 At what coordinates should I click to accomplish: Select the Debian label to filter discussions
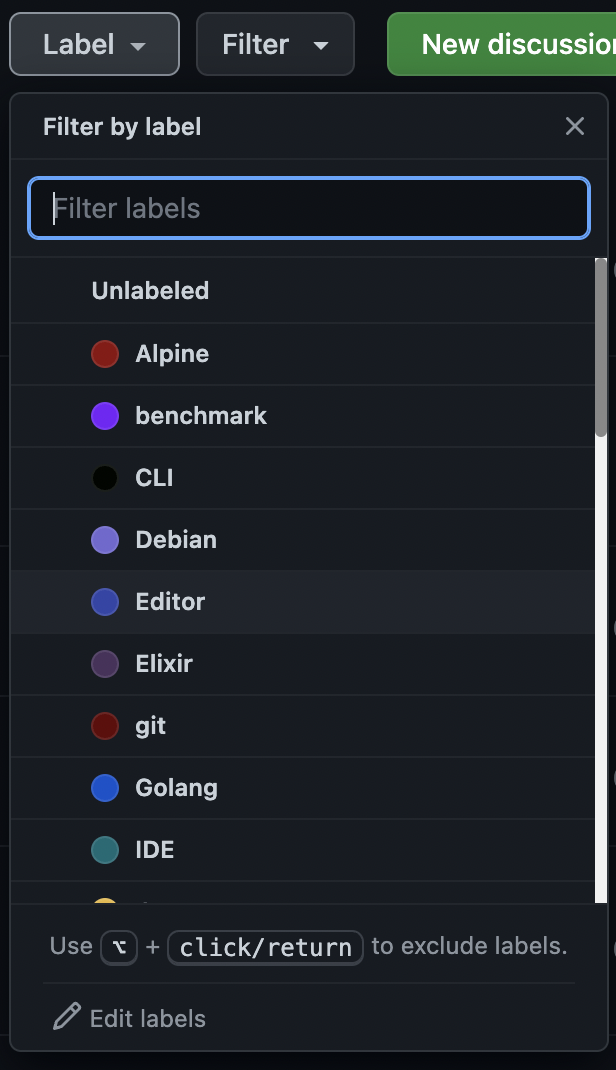176,540
